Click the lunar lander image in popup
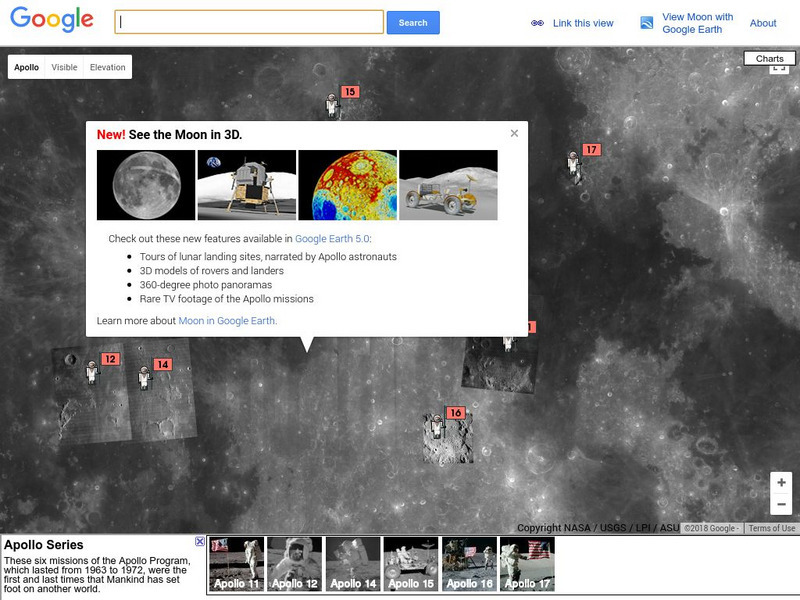Viewport: 800px width, 600px height. pyautogui.click(x=246, y=185)
